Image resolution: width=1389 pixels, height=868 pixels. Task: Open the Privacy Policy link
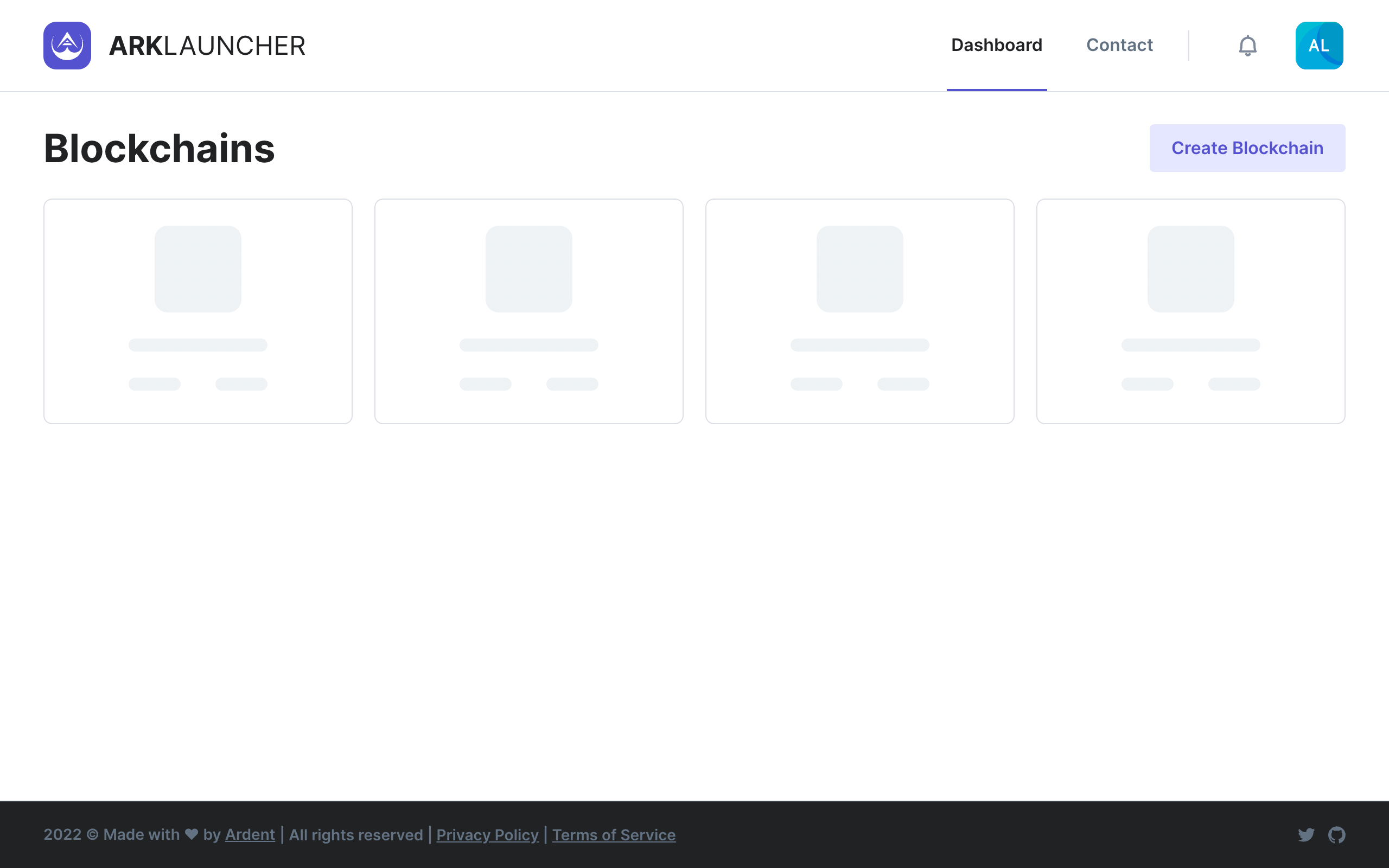coord(487,835)
